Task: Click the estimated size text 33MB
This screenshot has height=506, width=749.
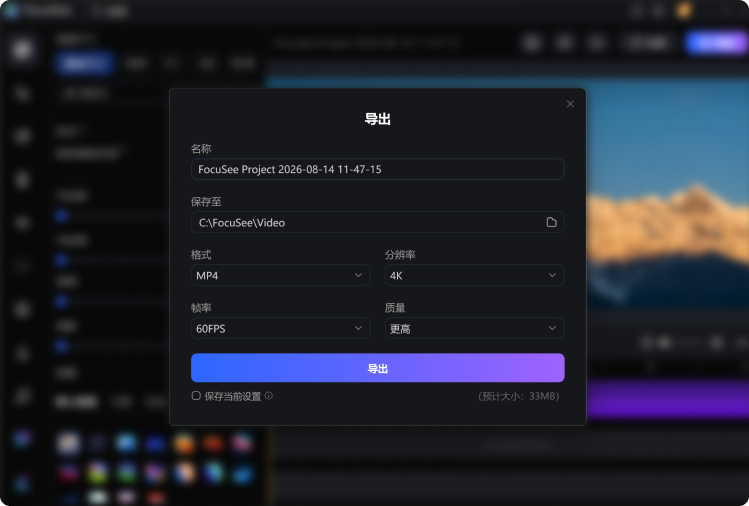Action: tap(519, 396)
